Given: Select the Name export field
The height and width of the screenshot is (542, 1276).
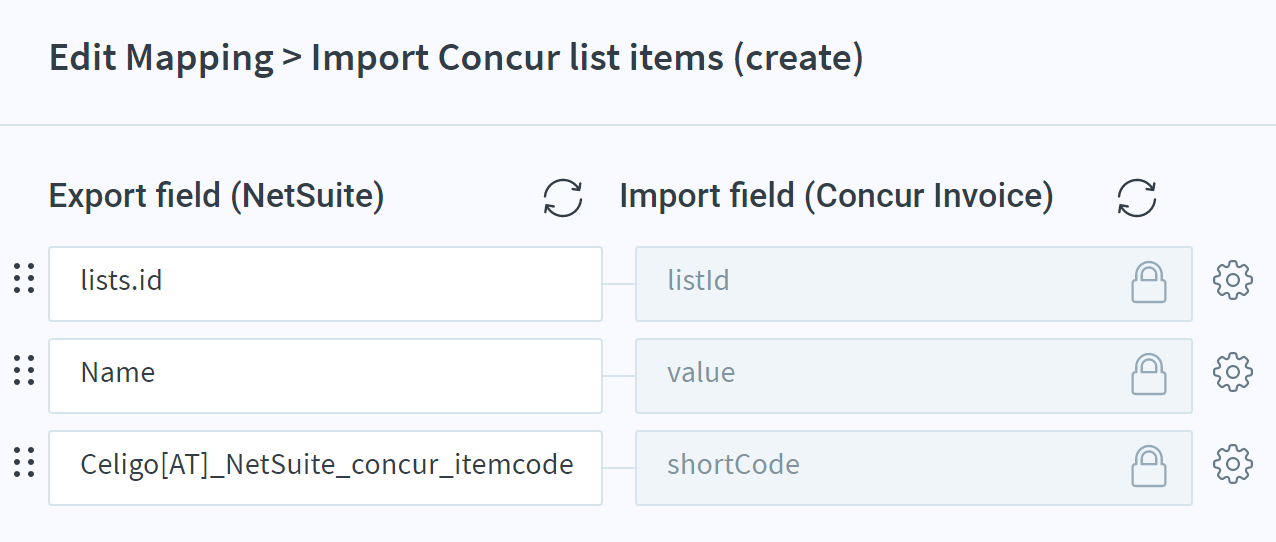Looking at the screenshot, I should pos(325,376).
